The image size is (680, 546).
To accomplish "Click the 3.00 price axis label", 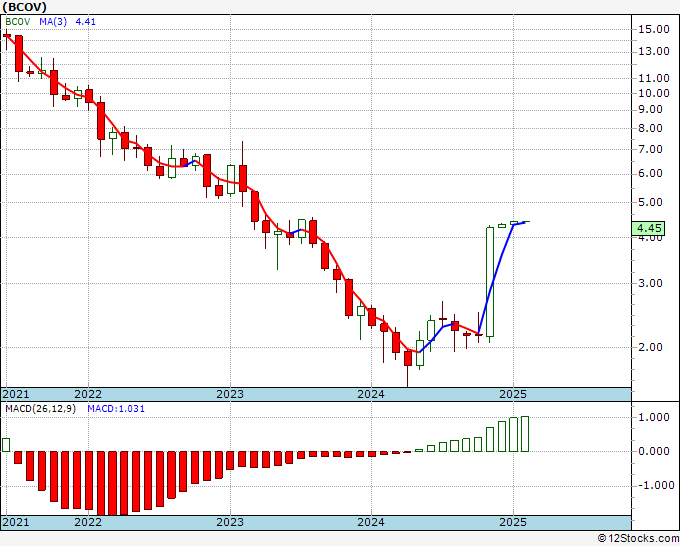I will click(650, 284).
